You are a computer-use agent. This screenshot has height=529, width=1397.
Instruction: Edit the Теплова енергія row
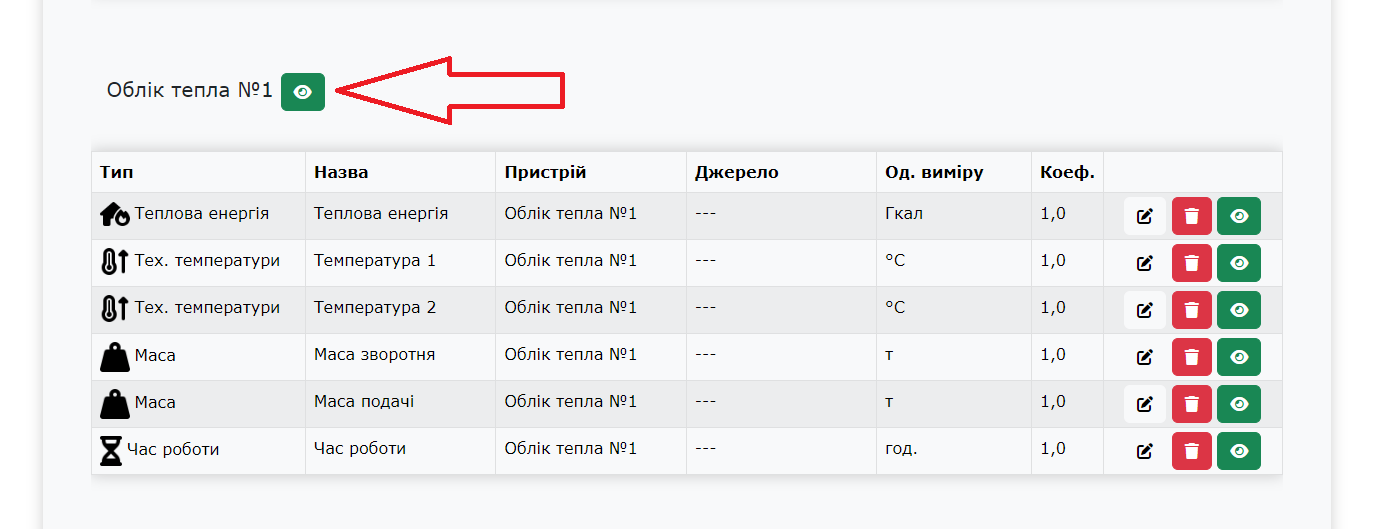click(x=1145, y=216)
